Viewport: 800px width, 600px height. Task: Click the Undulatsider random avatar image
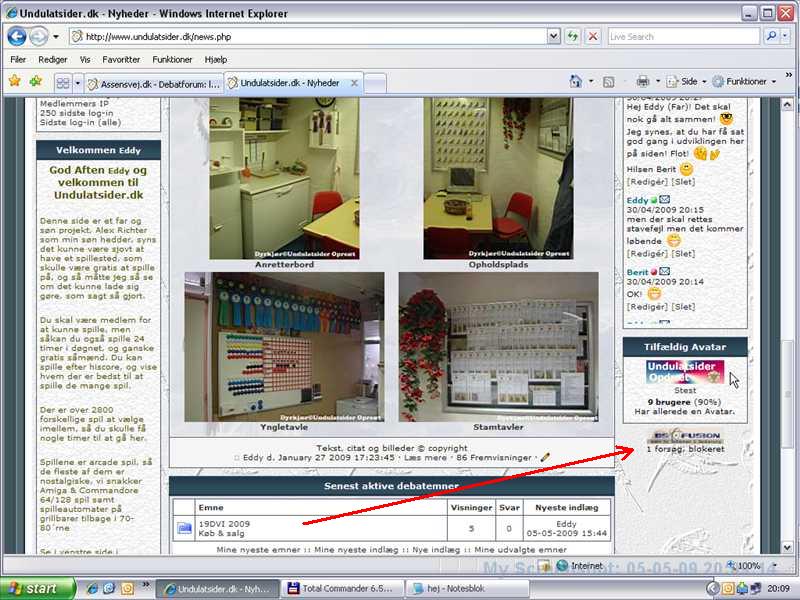[684, 372]
